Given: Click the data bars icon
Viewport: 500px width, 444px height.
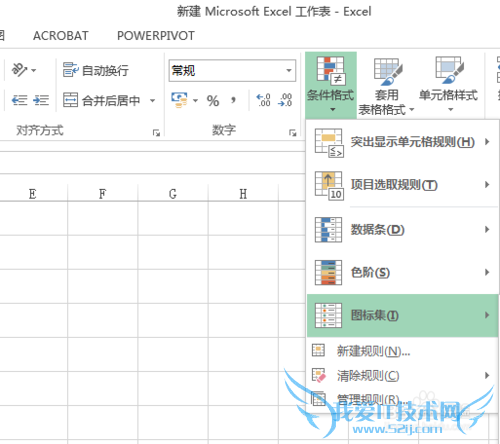Looking at the screenshot, I should pyautogui.click(x=328, y=230).
